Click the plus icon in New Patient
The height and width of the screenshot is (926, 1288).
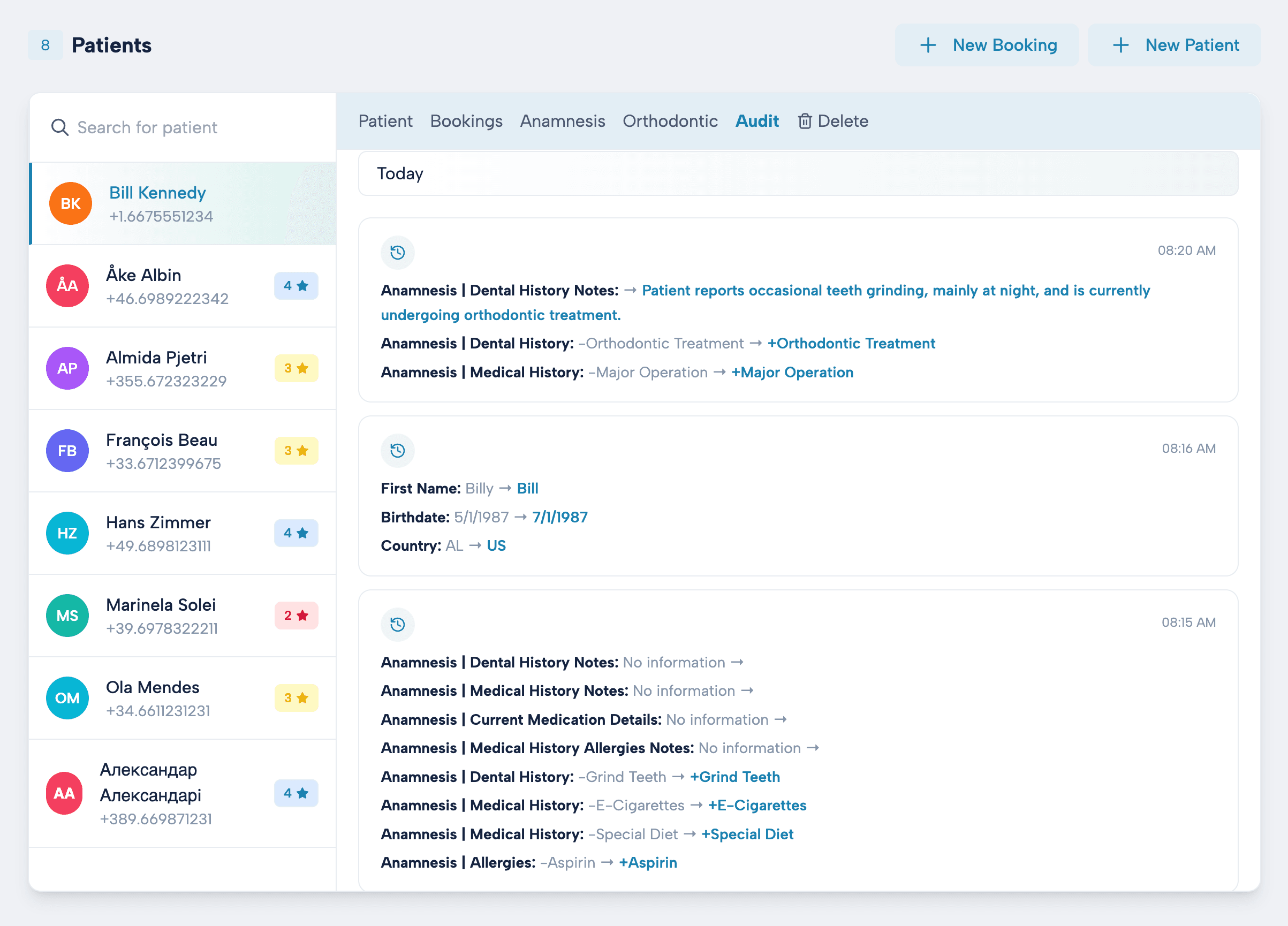click(1120, 45)
